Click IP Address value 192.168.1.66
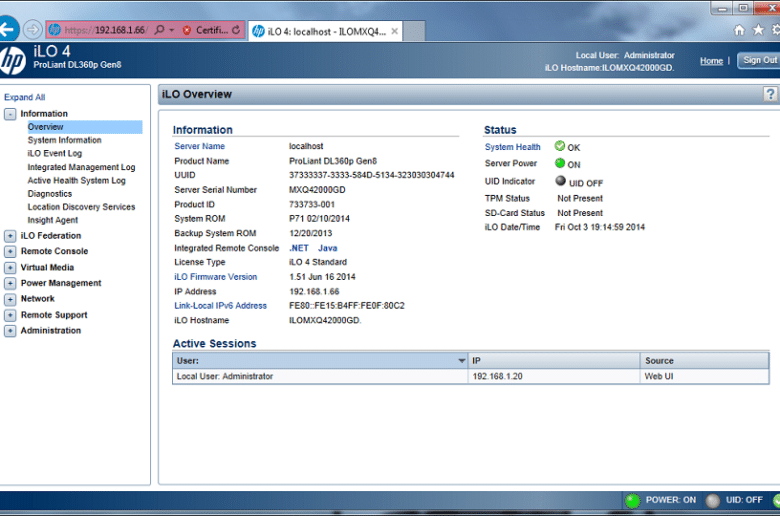The height and width of the screenshot is (516, 780). [x=314, y=292]
